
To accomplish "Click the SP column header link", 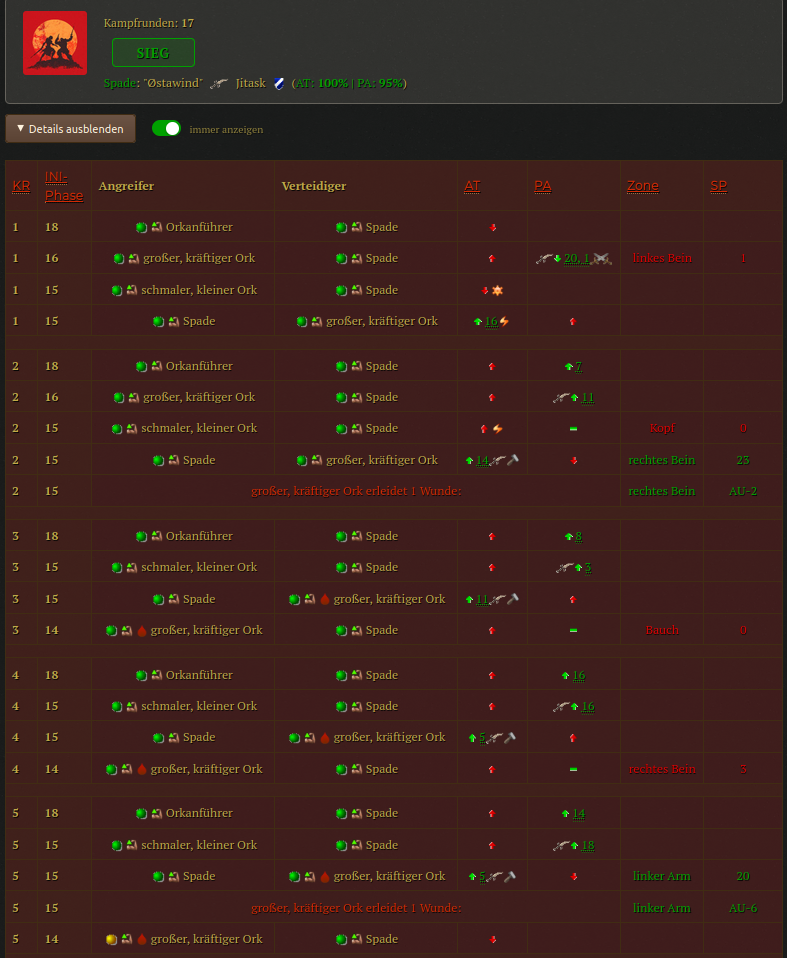I will tap(719, 186).
